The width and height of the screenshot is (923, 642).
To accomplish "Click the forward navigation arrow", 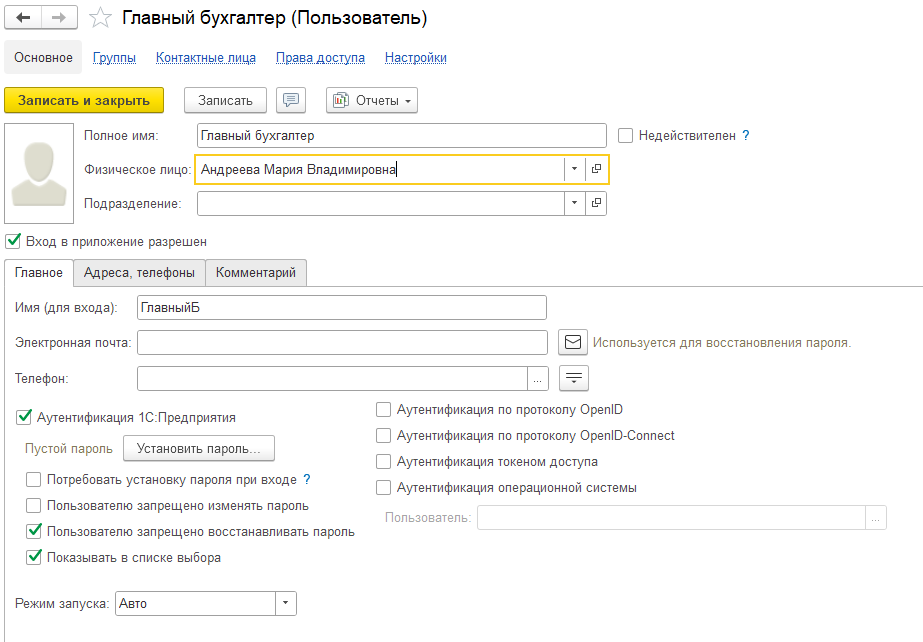I will tap(59, 18).
